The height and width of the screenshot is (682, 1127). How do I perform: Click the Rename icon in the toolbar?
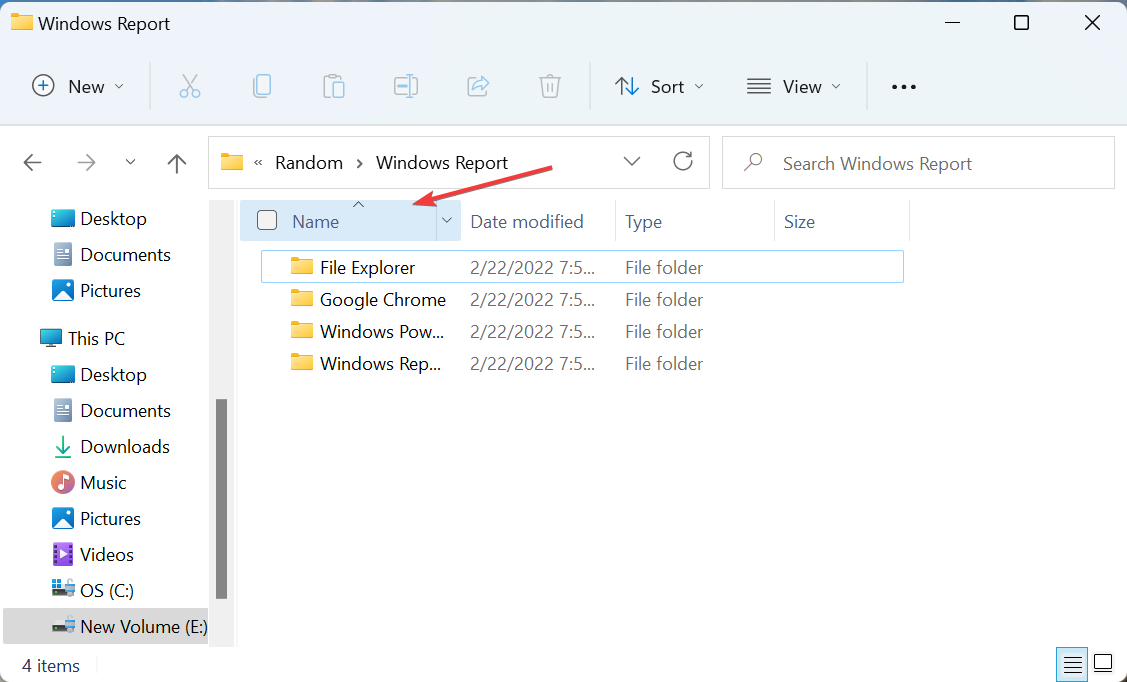pyautogui.click(x=406, y=86)
